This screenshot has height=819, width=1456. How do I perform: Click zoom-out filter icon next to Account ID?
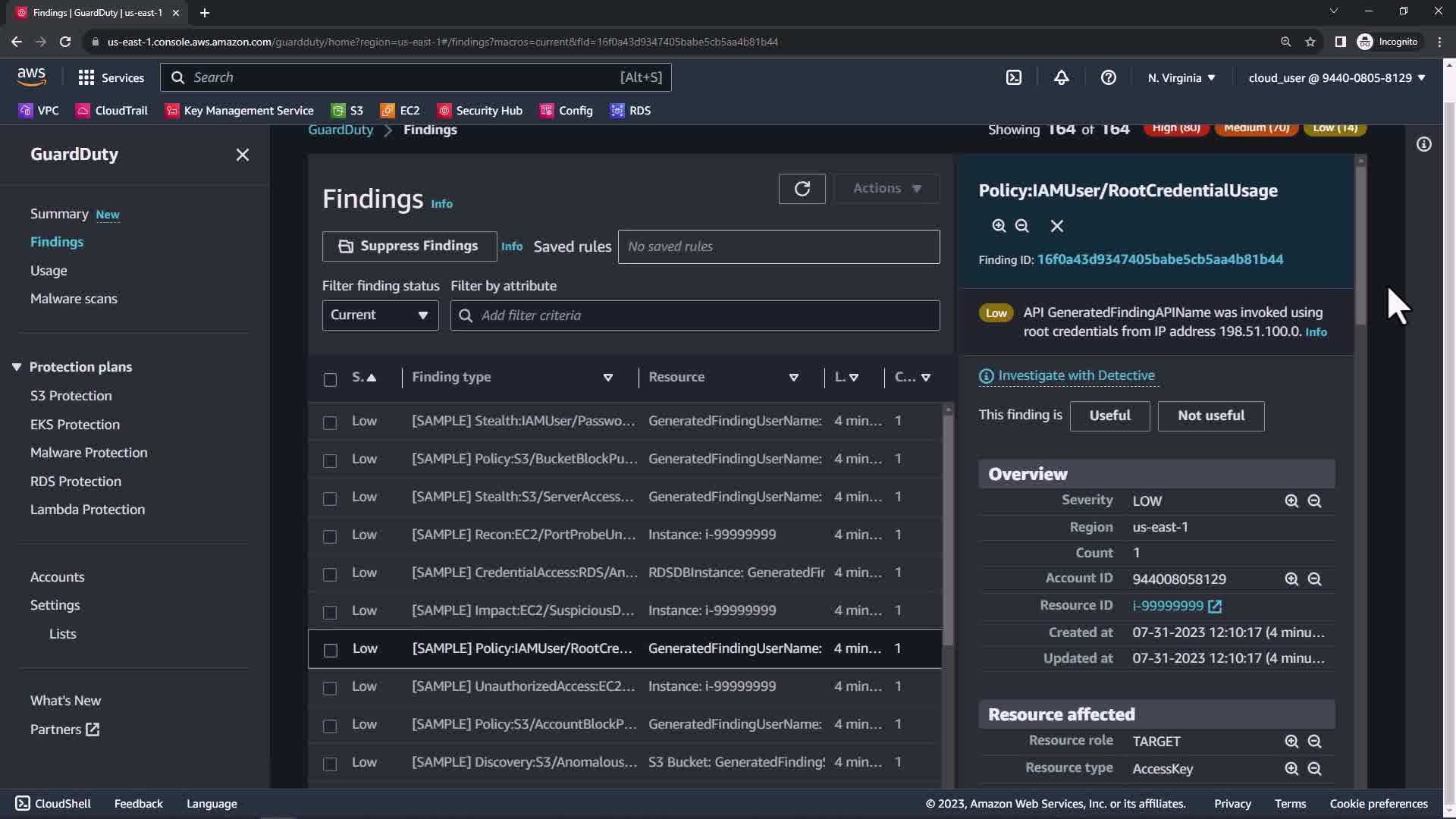(1314, 579)
